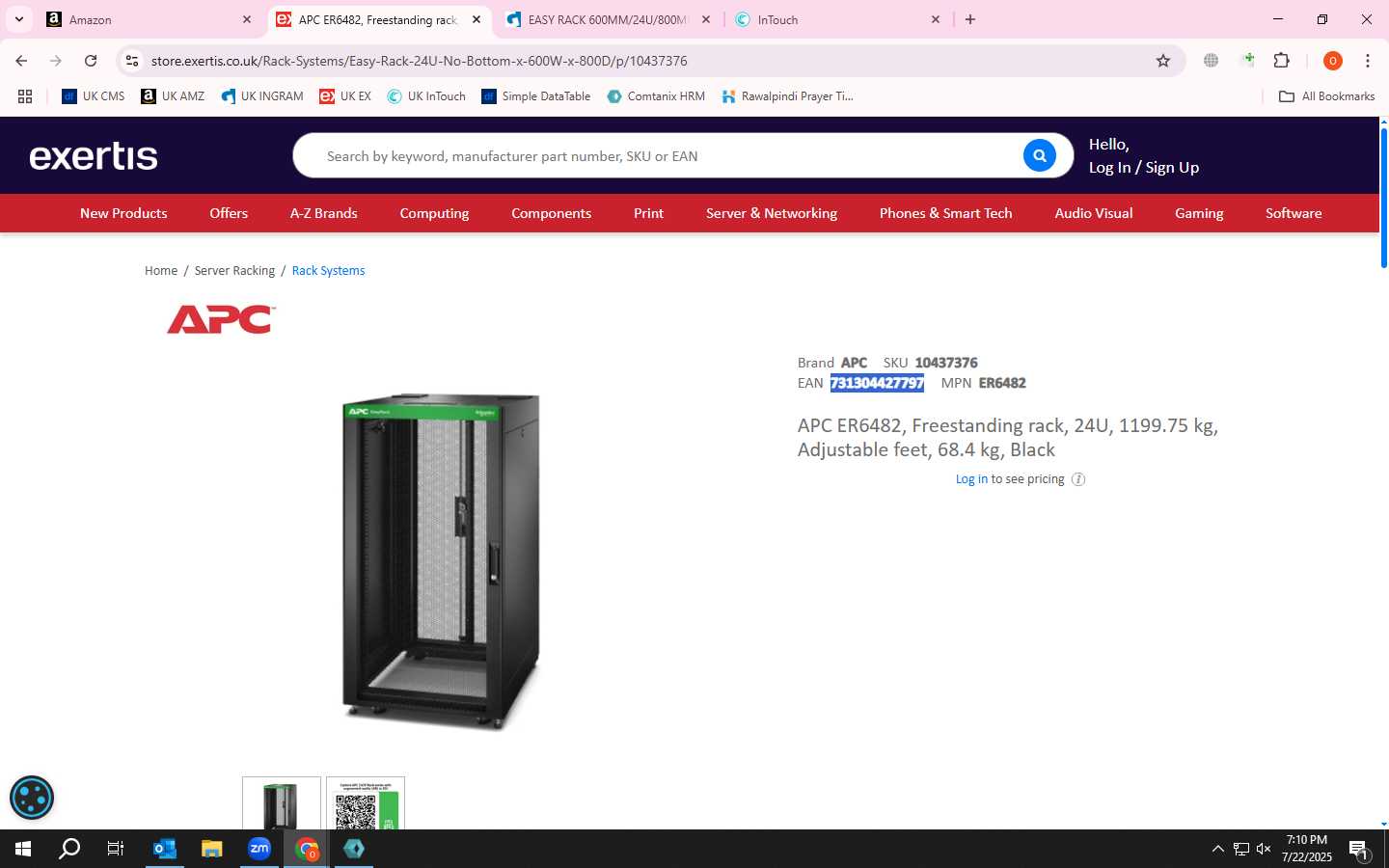Image resolution: width=1389 pixels, height=868 pixels.
Task: Open Task View on taskbar
Action: click(116, 849)
